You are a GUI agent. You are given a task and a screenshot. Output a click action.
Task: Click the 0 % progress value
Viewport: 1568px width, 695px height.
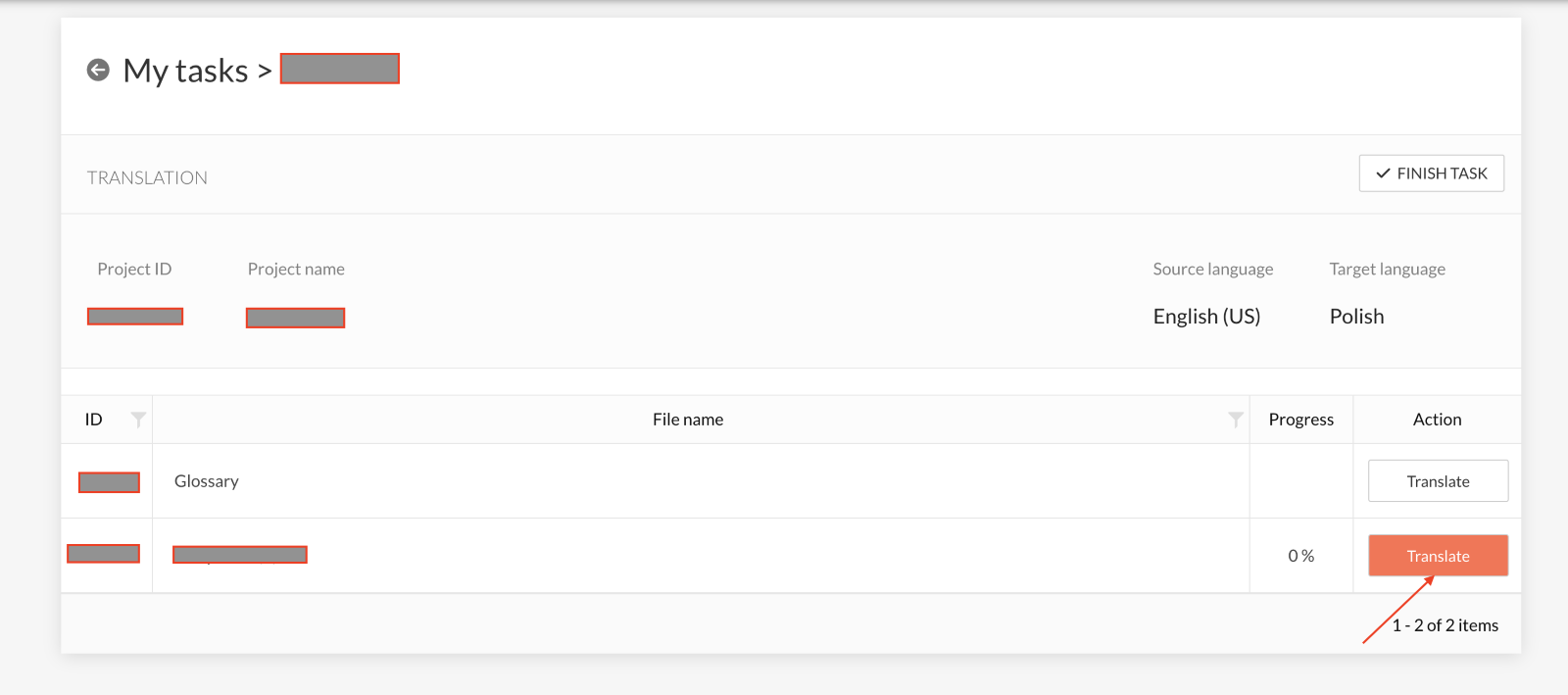coord(1300,556)
